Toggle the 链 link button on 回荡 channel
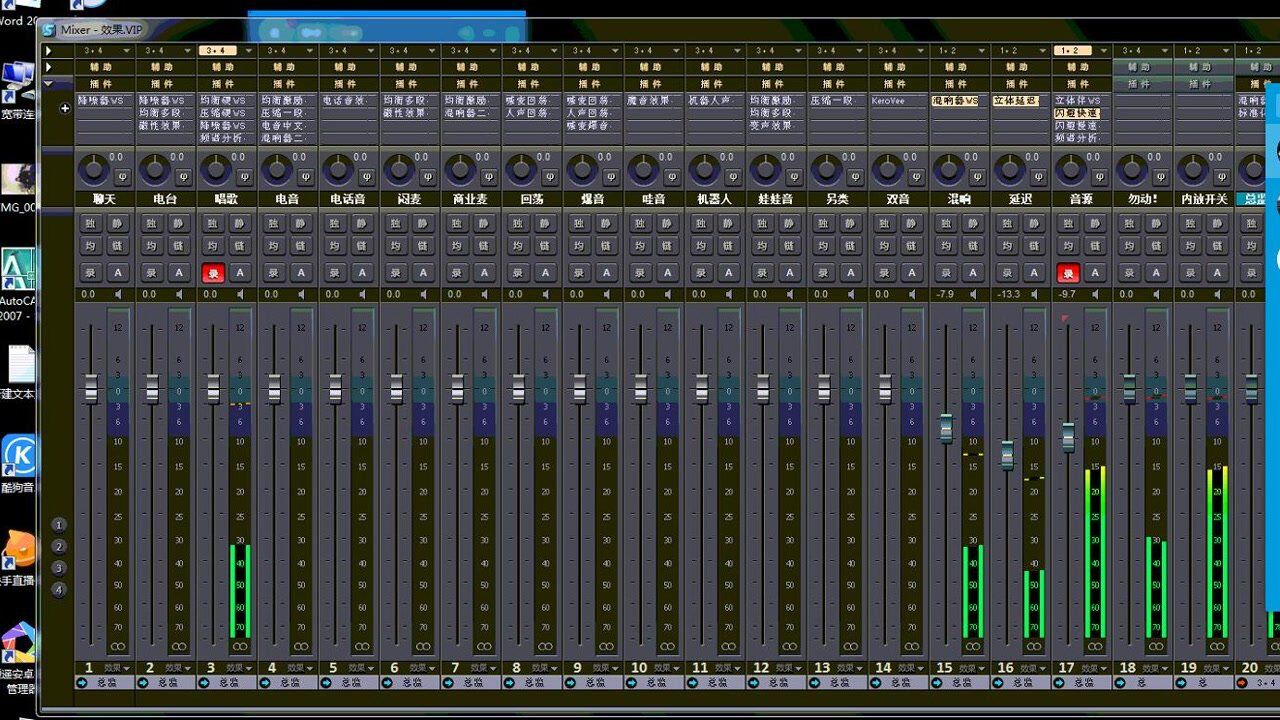The width and height of the screenshot is (1280, 720). coord(545,246)
